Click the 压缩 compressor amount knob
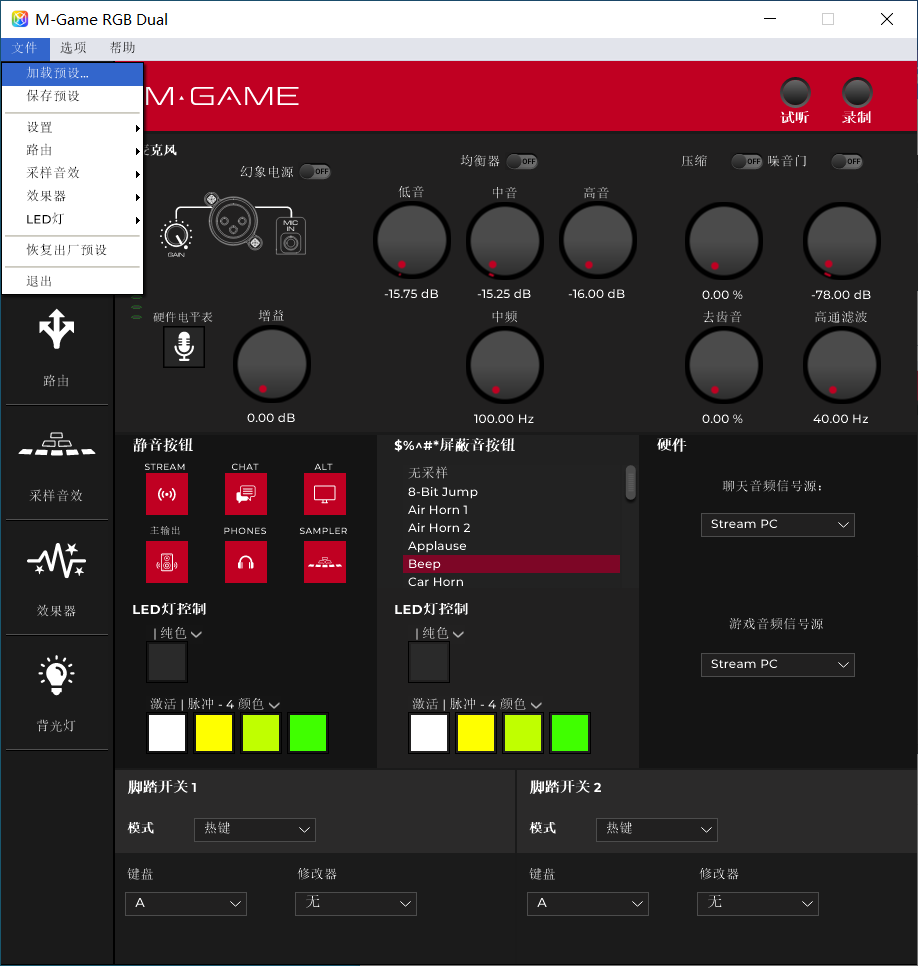The height and width of the screenshot is (966, 918). [724, 241]
